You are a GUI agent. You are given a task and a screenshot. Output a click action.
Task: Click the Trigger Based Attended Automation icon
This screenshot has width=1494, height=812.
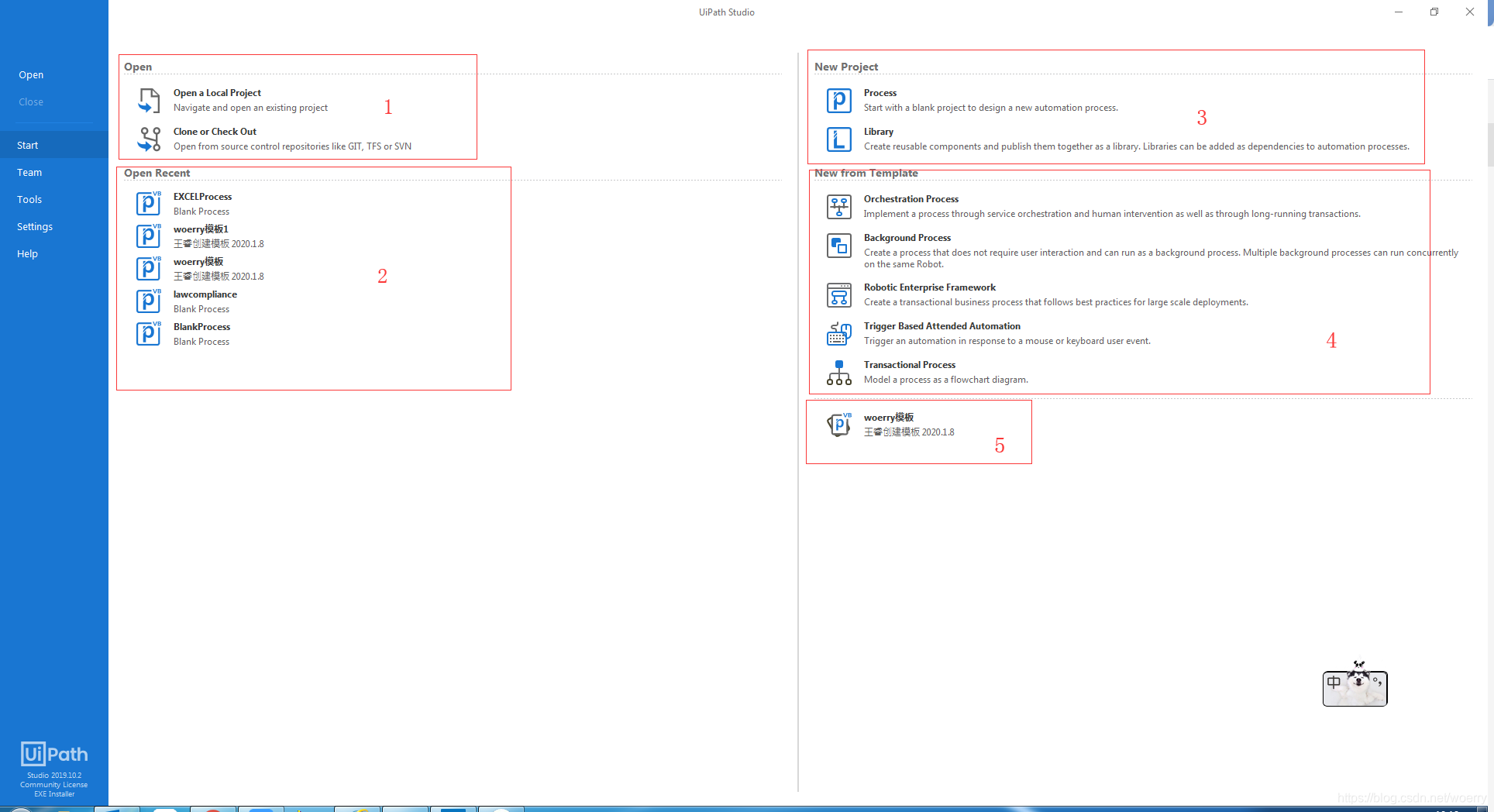839,334
